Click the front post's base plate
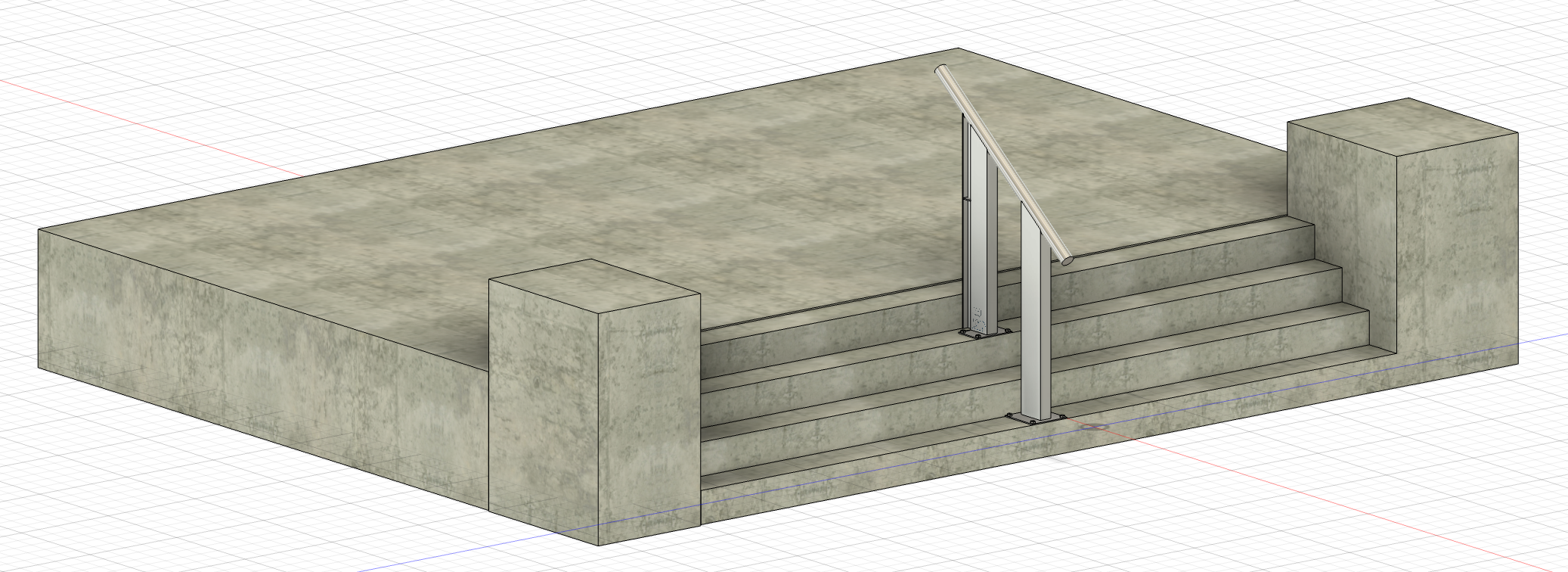1568x572 pixels. [x=1035, y=420]
